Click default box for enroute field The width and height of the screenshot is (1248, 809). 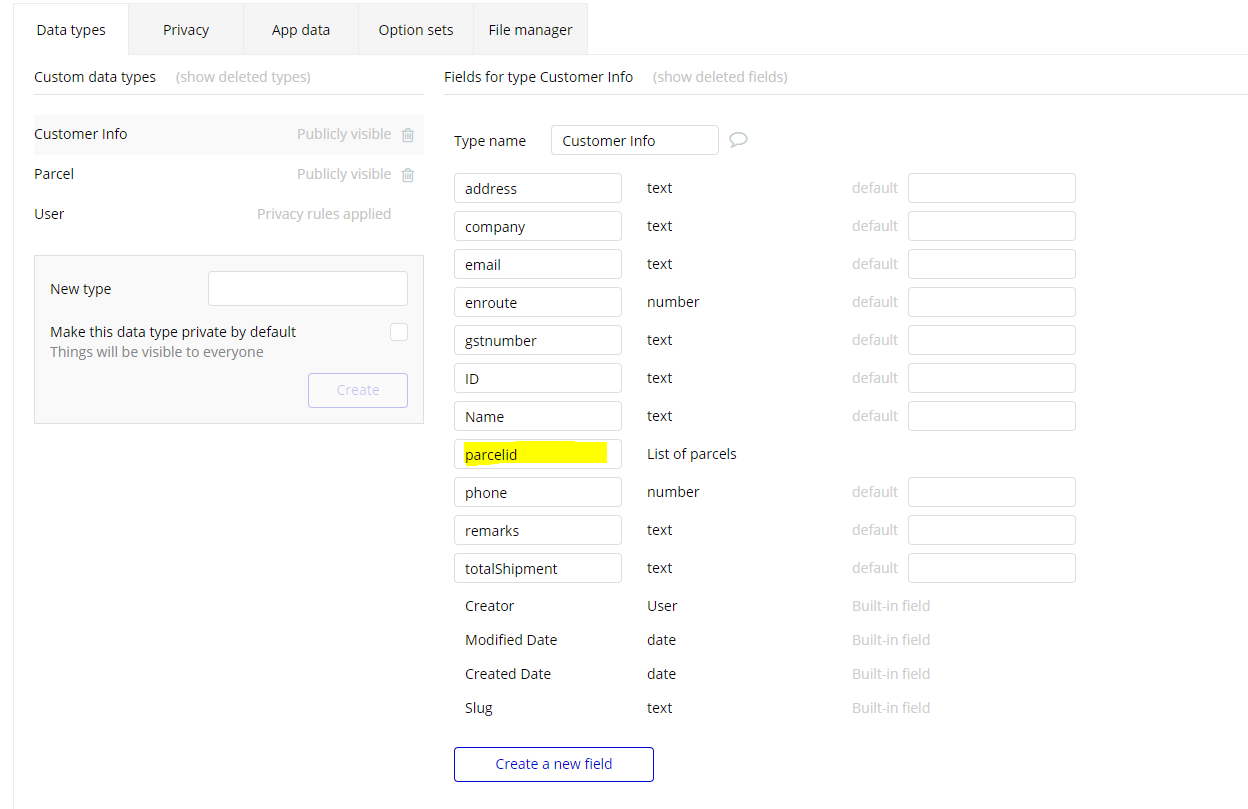pos(991,302)
